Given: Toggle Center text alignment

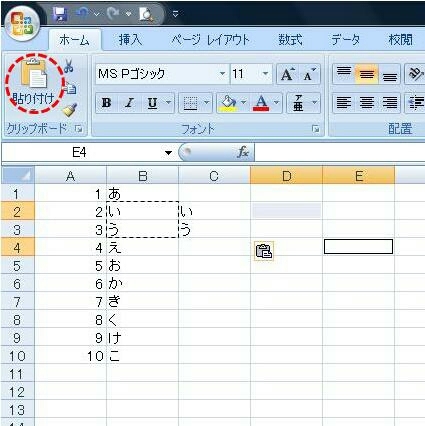Looking at the screenshot, I should tap(367, 103).
